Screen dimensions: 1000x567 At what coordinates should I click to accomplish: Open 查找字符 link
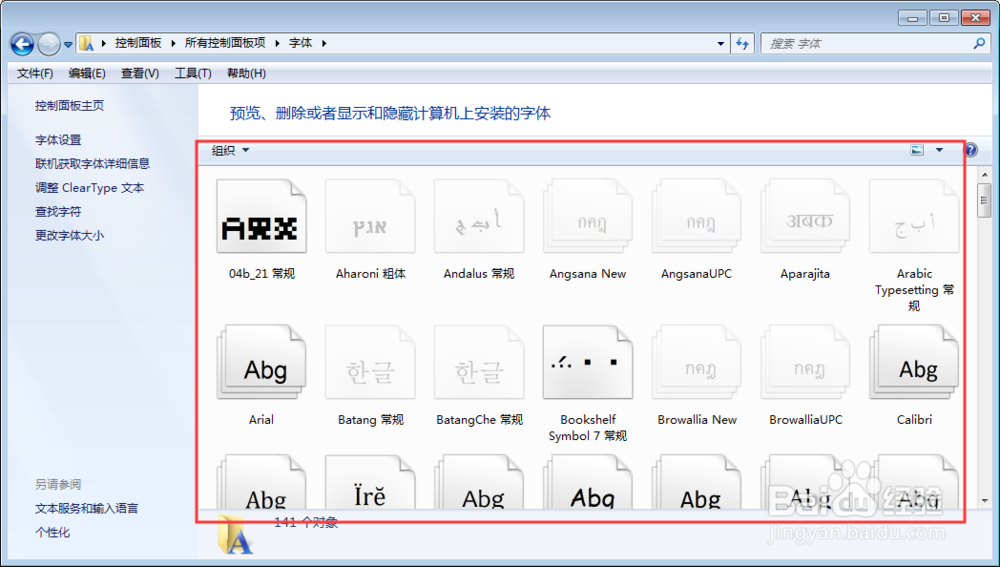click(x=58, y=212)
